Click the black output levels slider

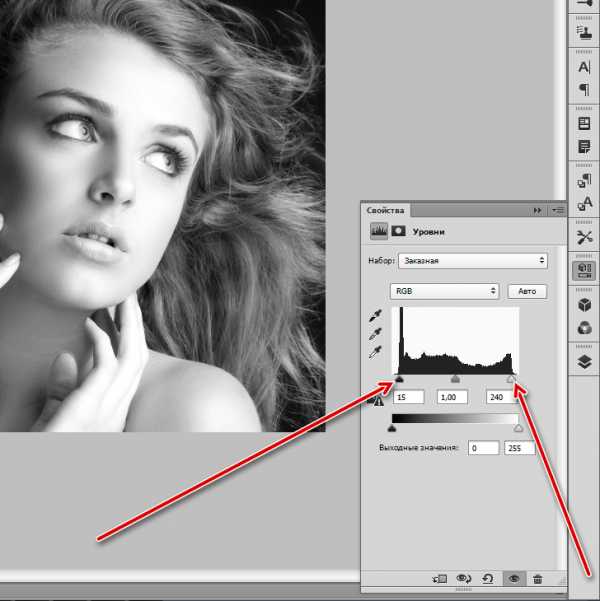click(391, 428)
